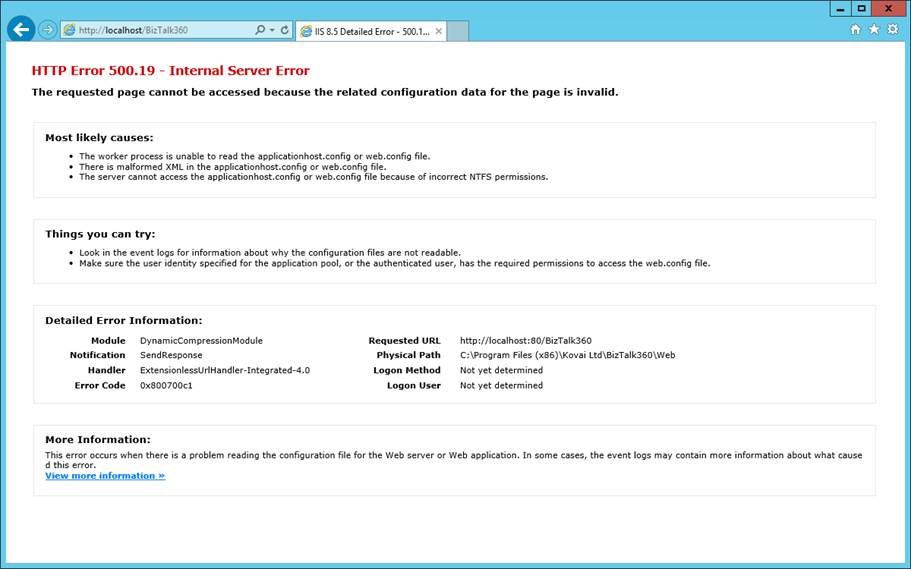Click the Error Code label

tap(100, 385)
